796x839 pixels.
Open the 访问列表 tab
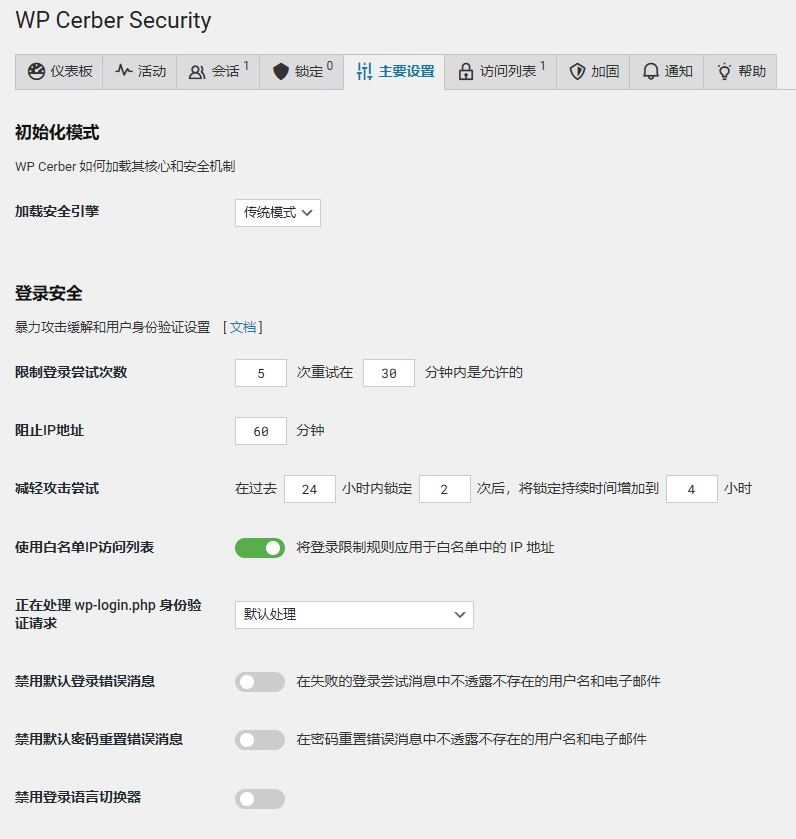tap(501, 72)
